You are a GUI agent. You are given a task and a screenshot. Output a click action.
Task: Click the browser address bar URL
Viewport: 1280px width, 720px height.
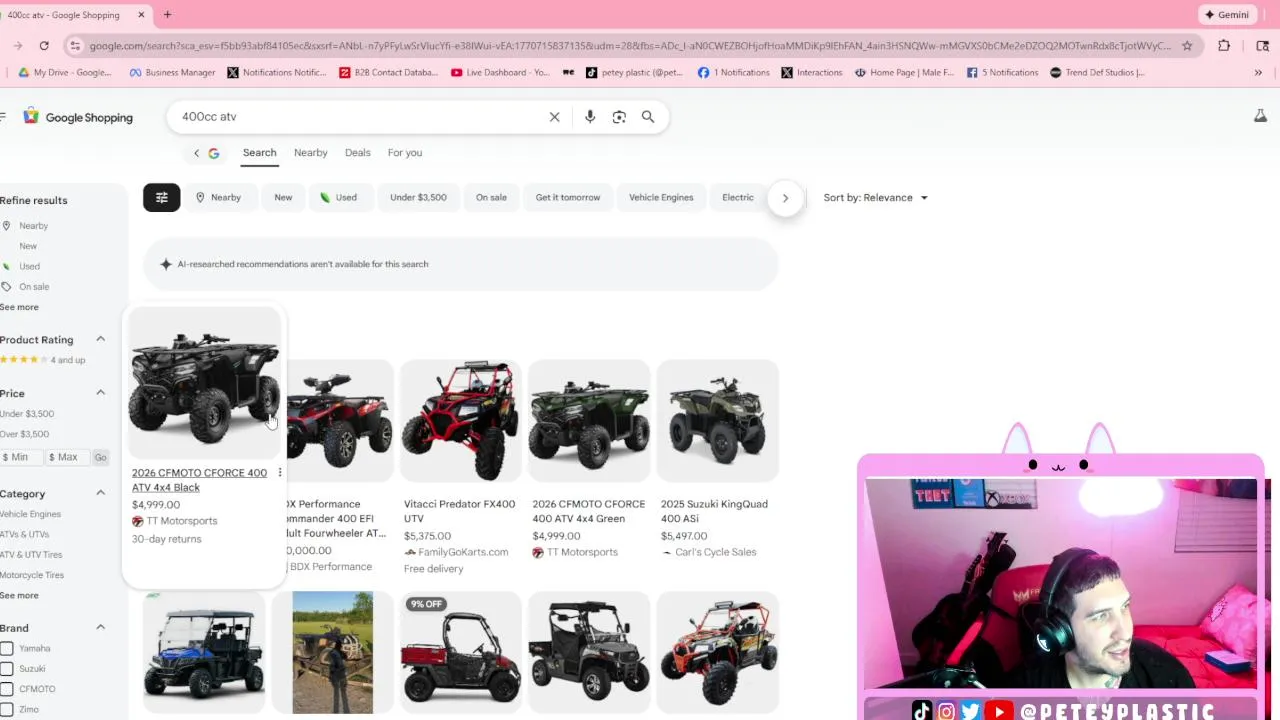click(630, 45)
